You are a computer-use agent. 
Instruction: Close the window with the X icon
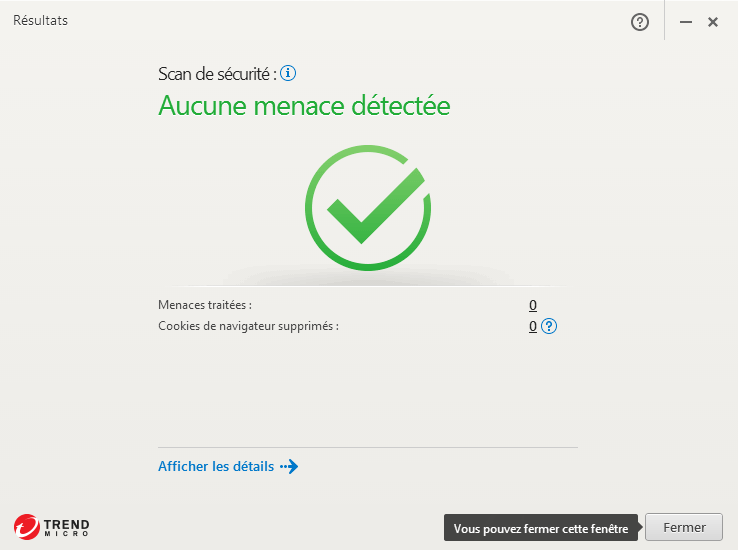click(x=713, y=22)
